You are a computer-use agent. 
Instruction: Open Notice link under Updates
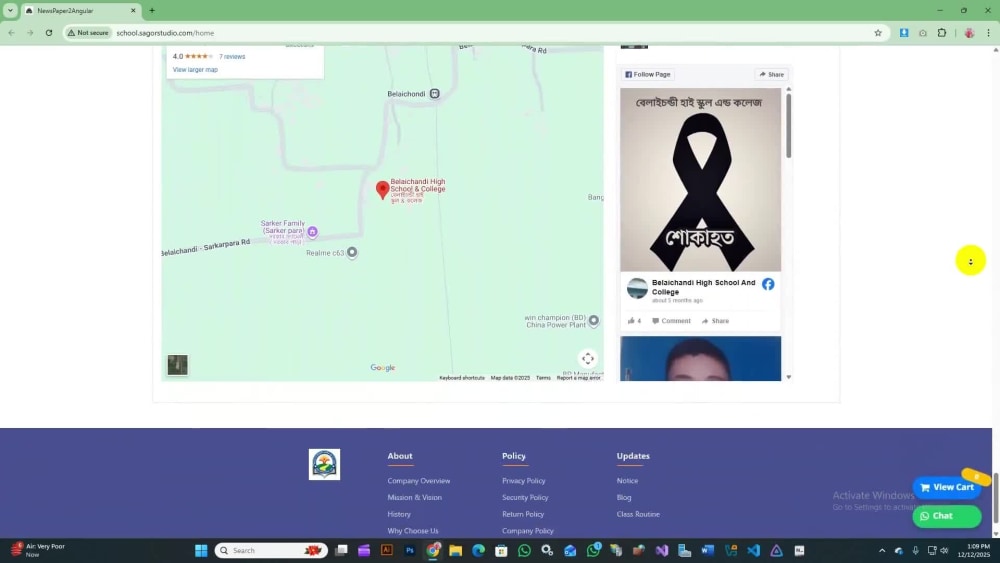(x=627, y=481)
